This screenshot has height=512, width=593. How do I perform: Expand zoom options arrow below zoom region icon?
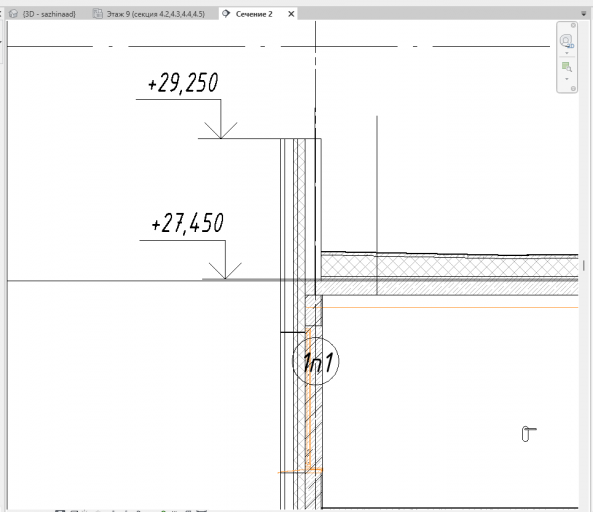pos(567,79)
